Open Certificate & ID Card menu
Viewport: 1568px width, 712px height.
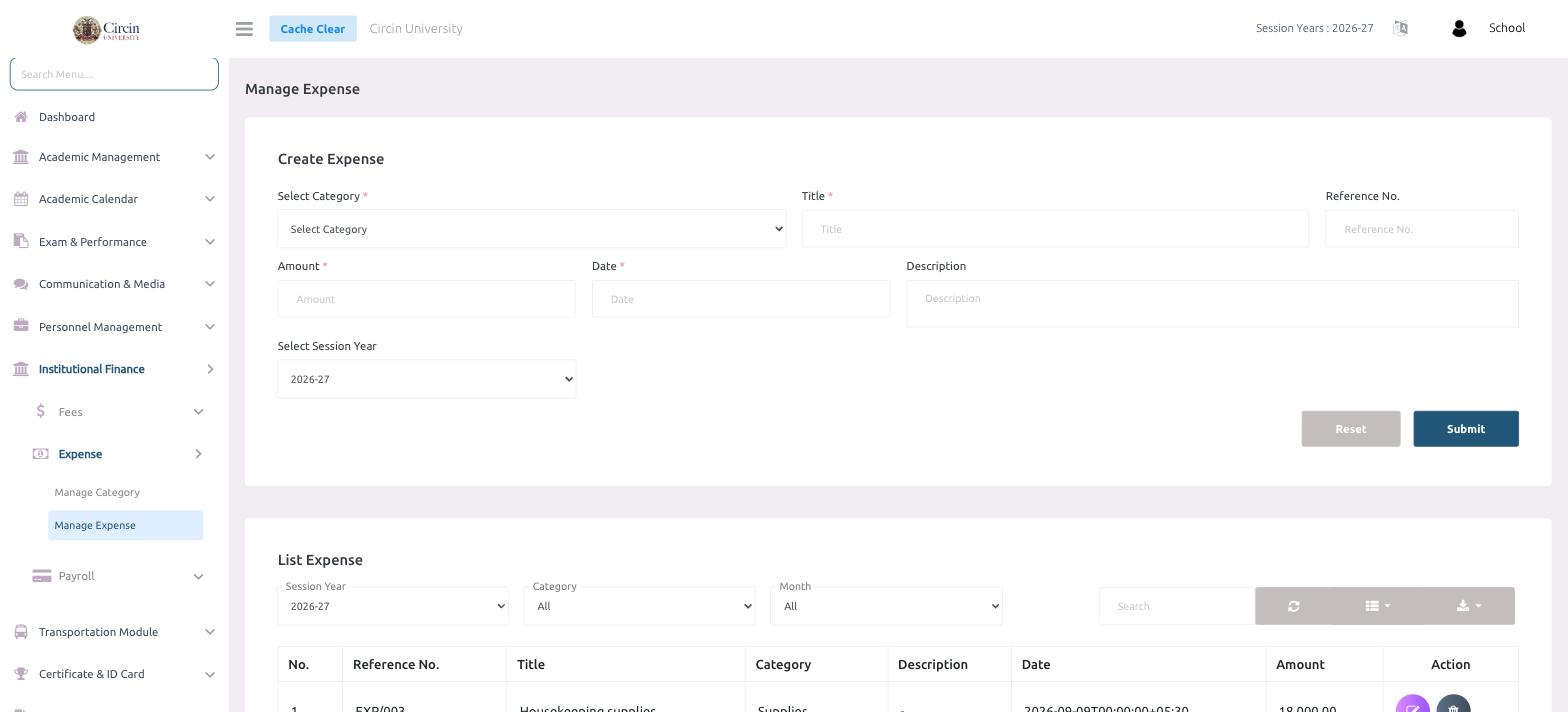91,674
